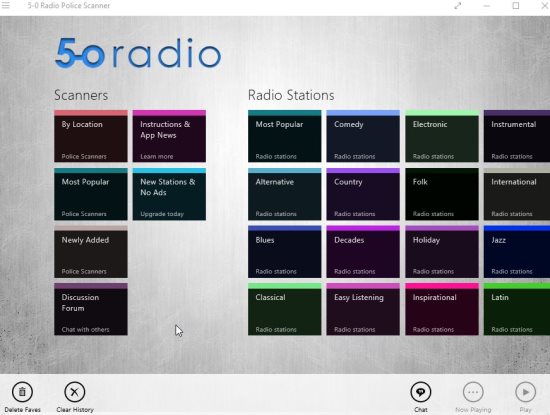Open the Instrumental radio stations tile
Viewport: 550px width, 415px height.
point(517,136)
